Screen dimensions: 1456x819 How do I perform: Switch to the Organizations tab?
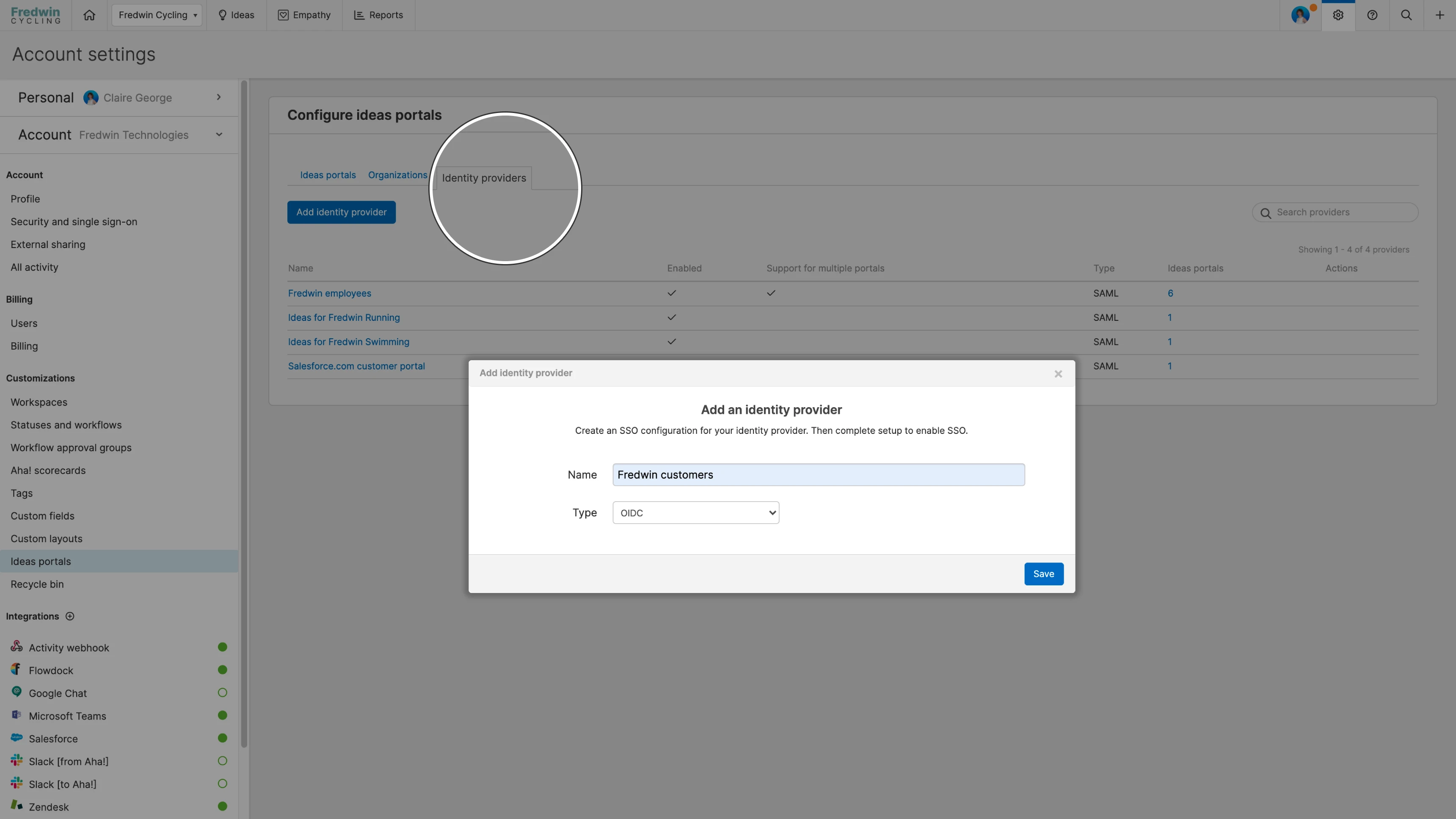click(x=397, y=175)
